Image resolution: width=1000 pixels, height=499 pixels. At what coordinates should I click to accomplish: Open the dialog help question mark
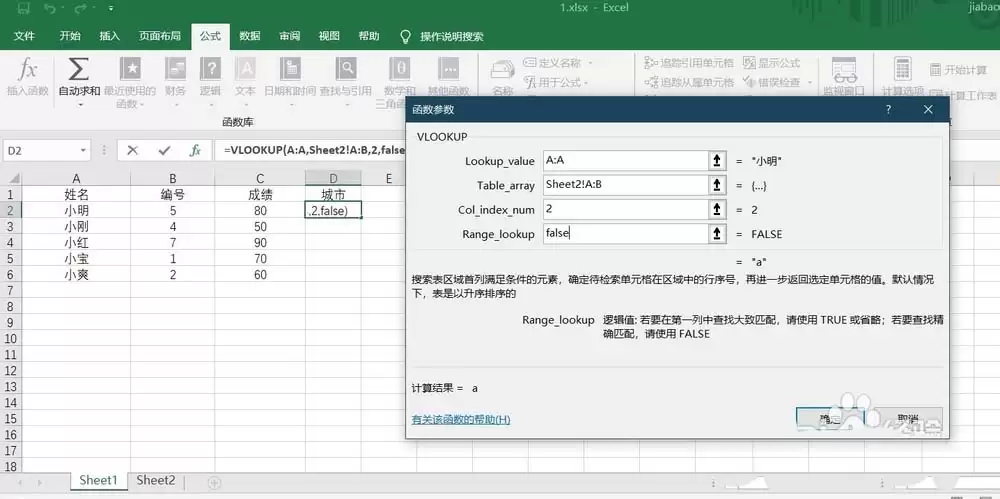(x=888, y=110)
